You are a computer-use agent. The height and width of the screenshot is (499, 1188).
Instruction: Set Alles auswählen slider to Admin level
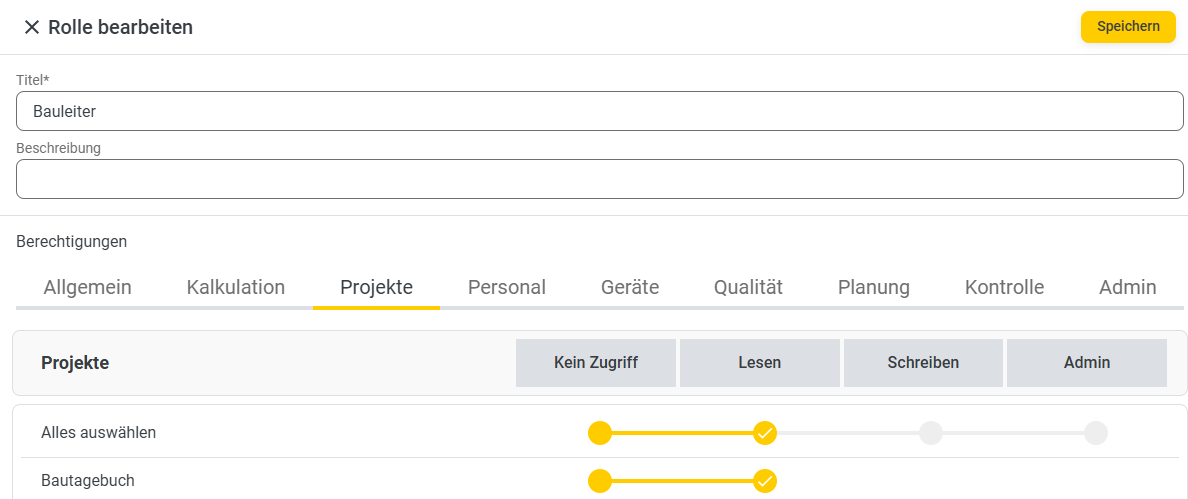(x=1096, y=433)
